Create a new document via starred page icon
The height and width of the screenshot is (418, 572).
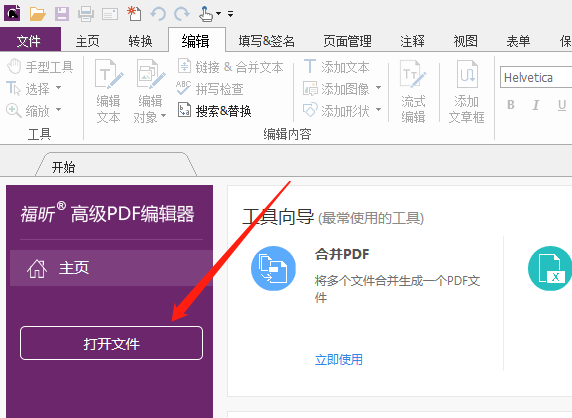click(x=134, y=13)
